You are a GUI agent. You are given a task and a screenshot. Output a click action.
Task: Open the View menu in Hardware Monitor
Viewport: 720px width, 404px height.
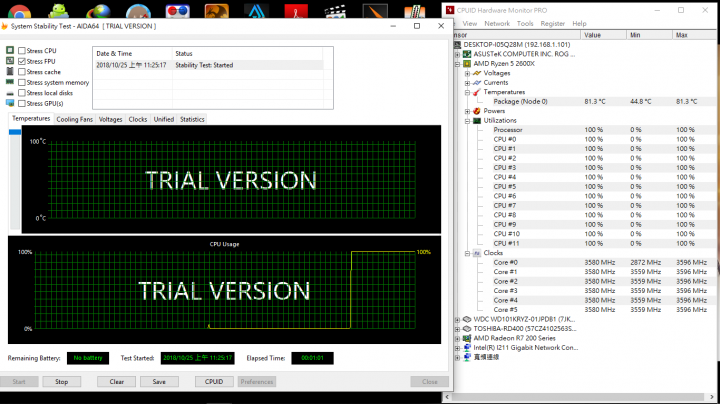(x=469, y=23)
